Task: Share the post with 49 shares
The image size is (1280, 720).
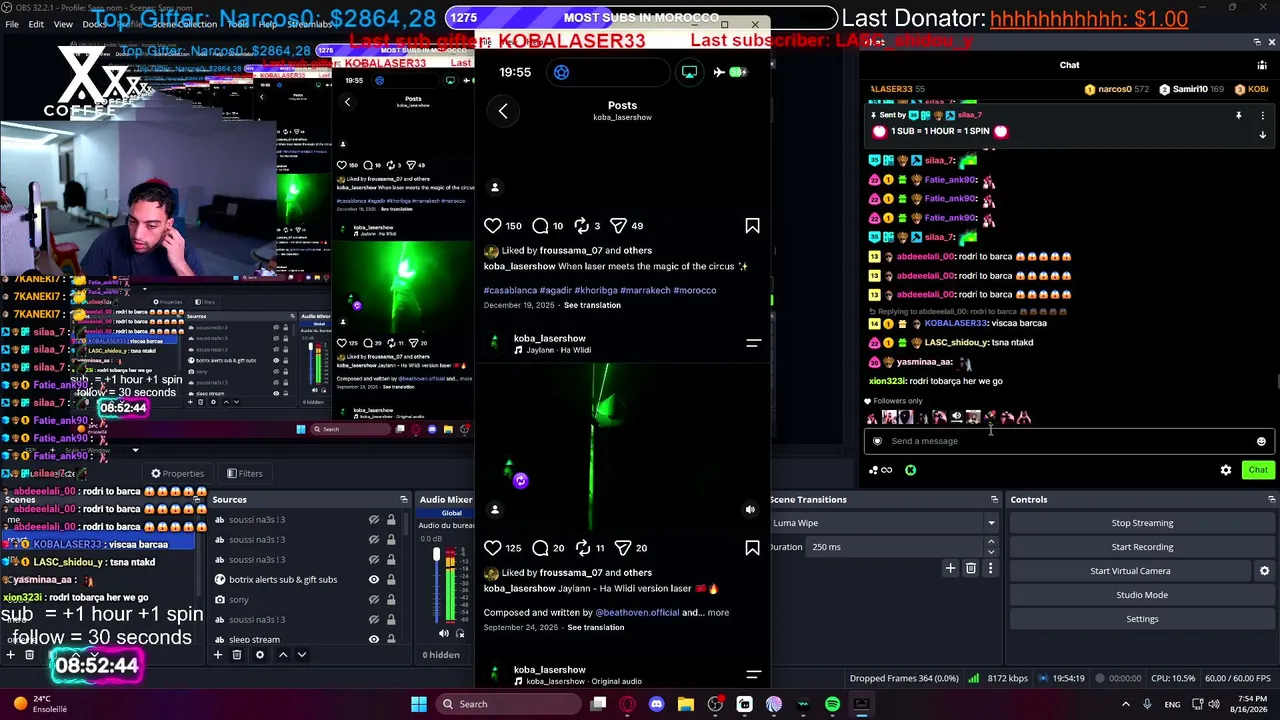Action: click(x=618, y=226)
